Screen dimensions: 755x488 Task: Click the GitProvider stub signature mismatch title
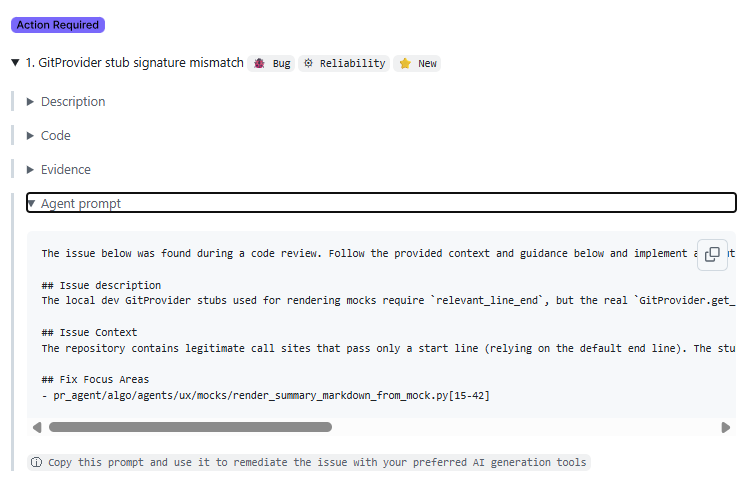click(x=134, y=63)
